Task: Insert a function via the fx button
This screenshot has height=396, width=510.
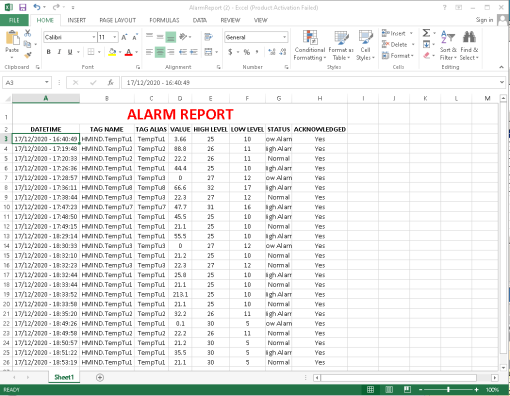Action: tap(110, 82)
